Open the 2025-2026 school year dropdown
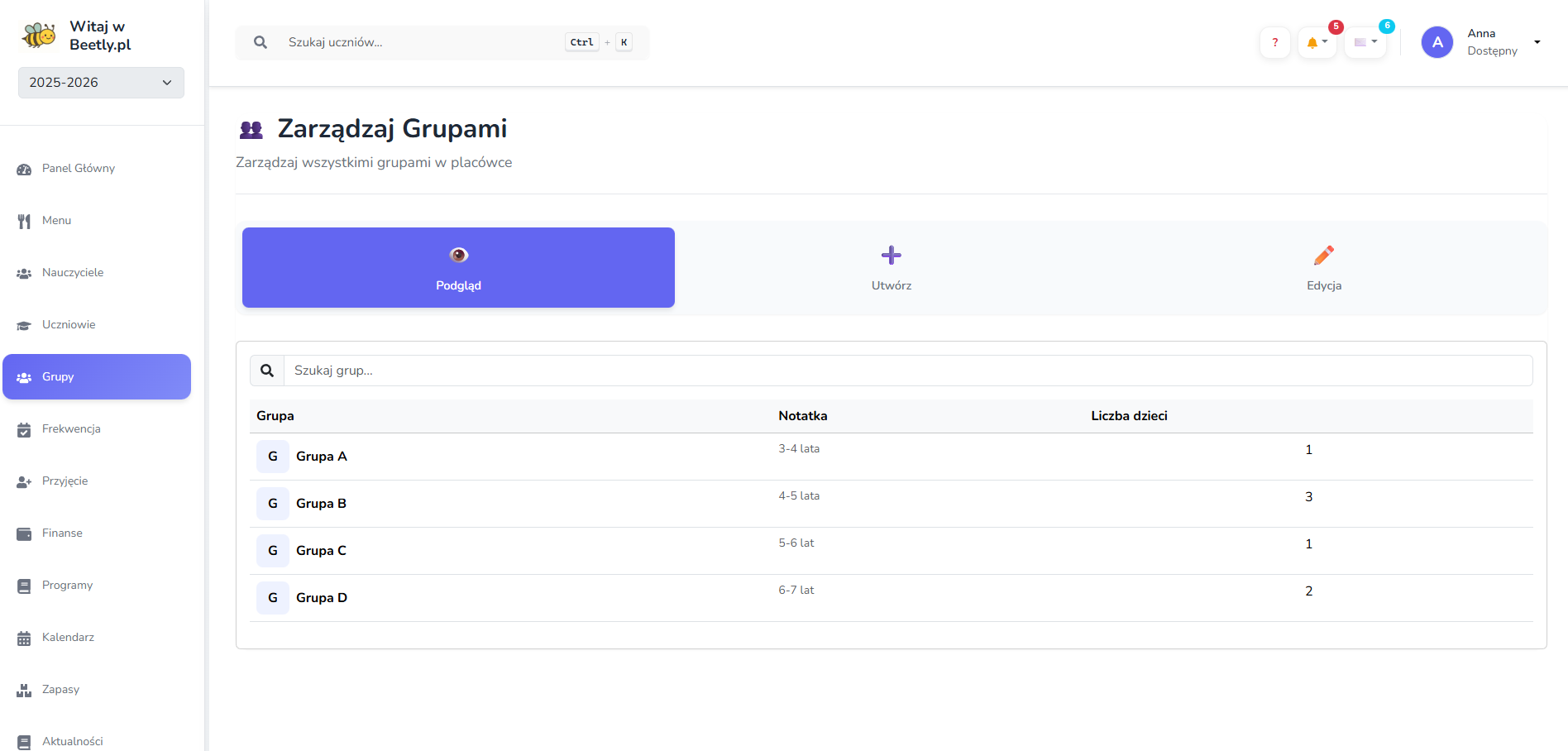 click(100, 83)
